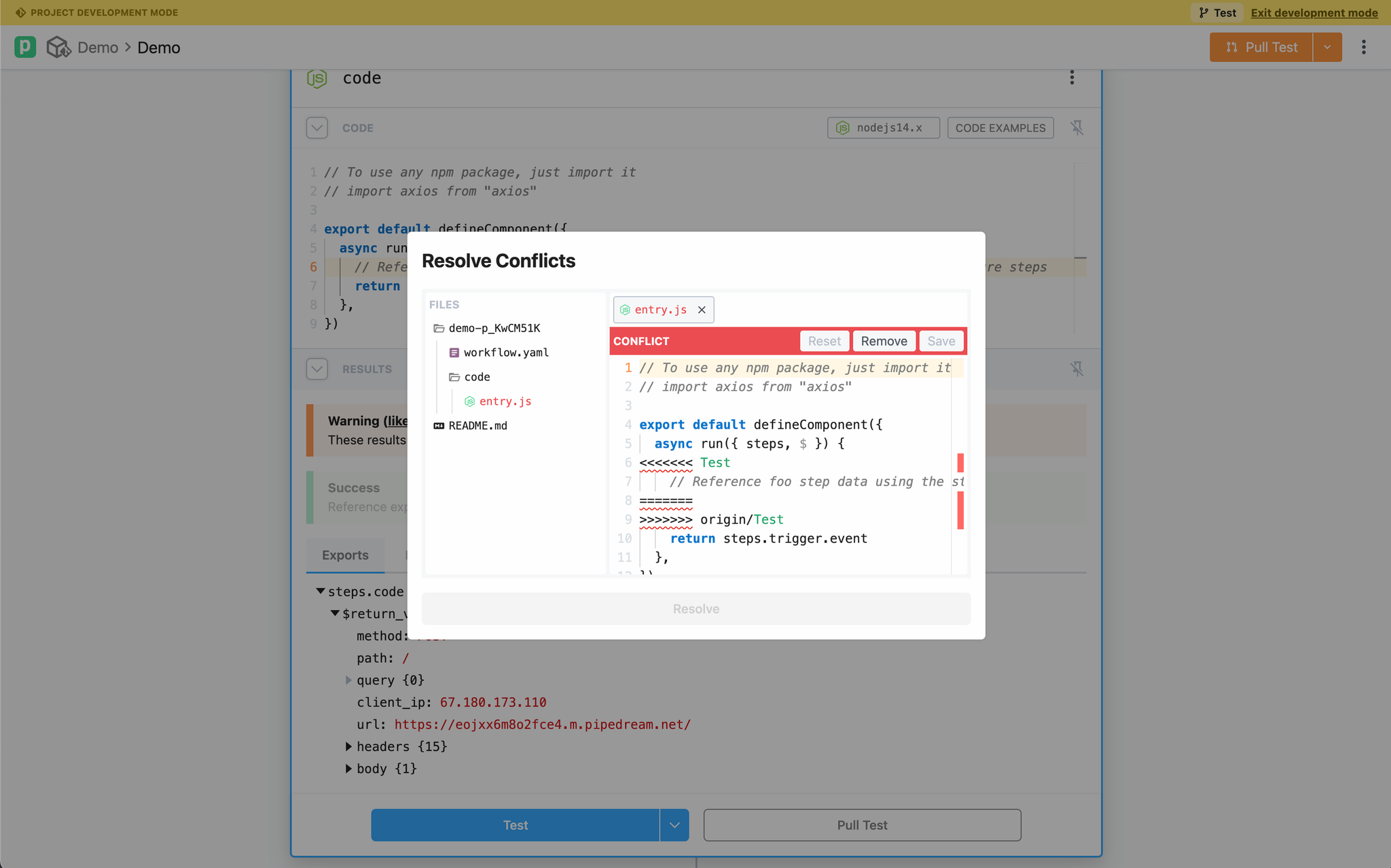Close the entry.js tab

pyautogui.click(x=702, y=310)
